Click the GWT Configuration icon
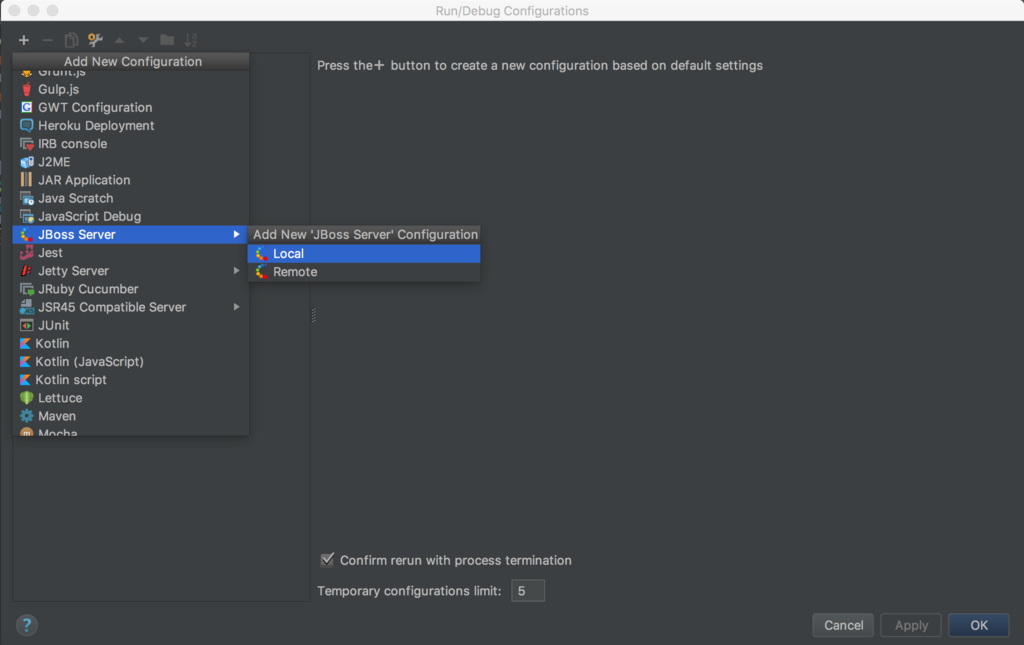 [26, 107]
